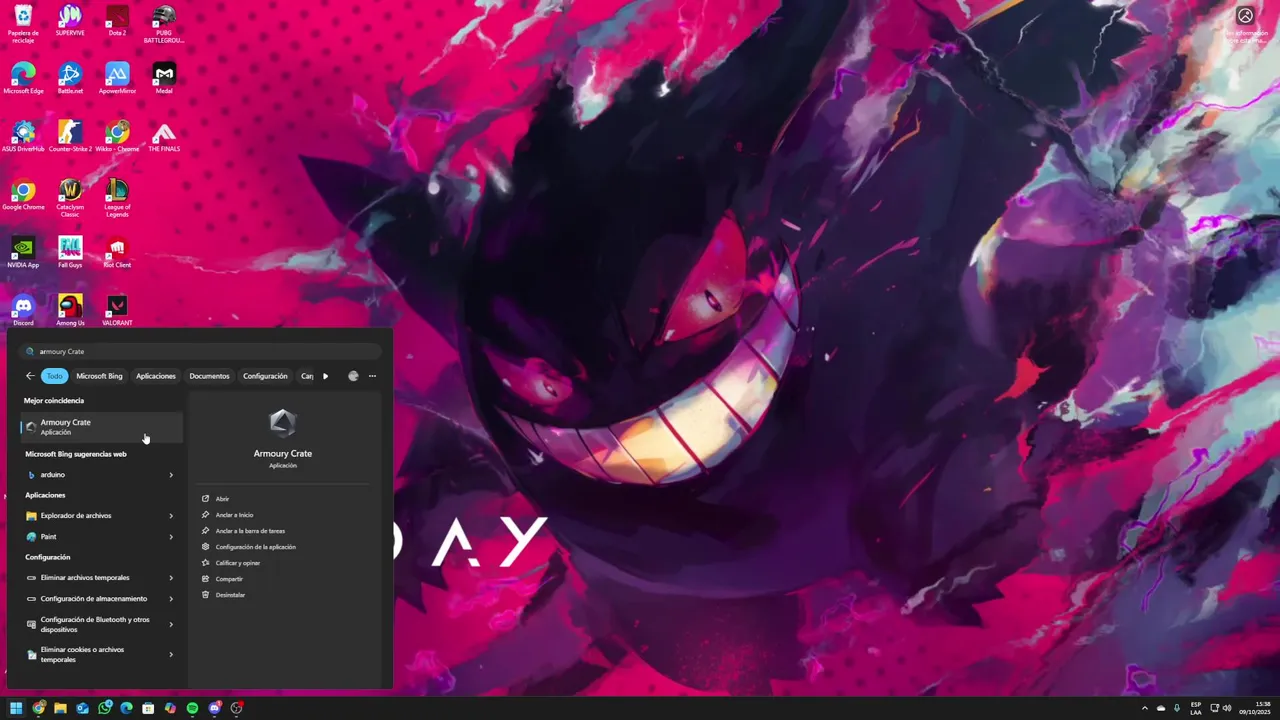Select the Battle.net desktop icon
This screenshot has width=1280, height=720.
click(x=70, y=78)
